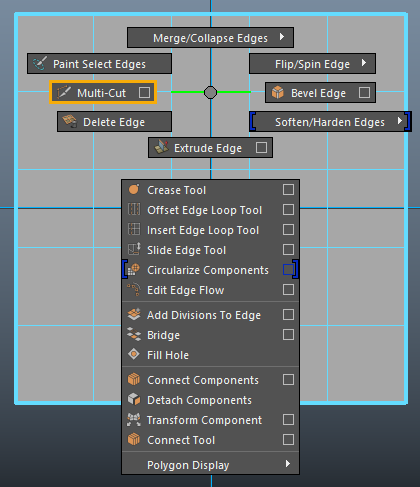Click the Extrude Edge icon
This screenshot has height=487, width=420.
pos(161,147)
